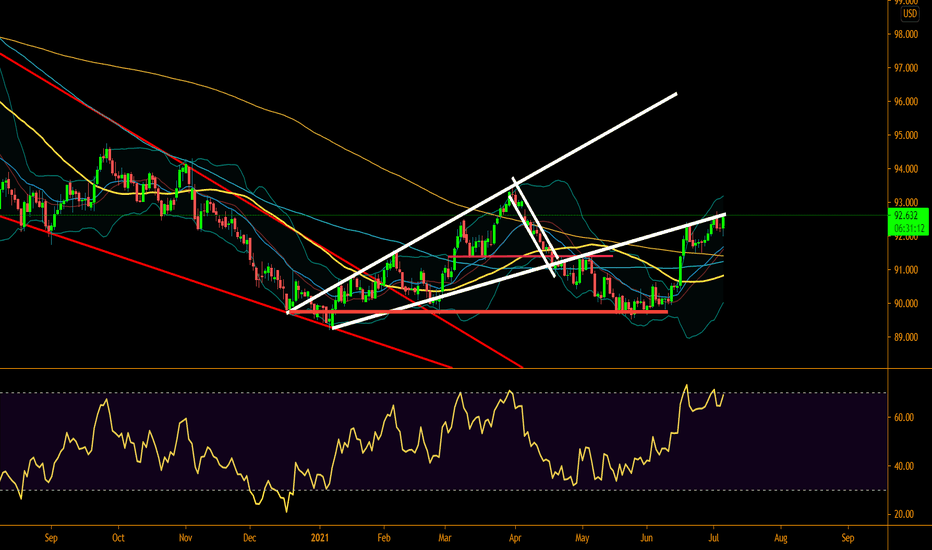Click the Jun label on time axis

pyautogui.click(x=646, y=538)
